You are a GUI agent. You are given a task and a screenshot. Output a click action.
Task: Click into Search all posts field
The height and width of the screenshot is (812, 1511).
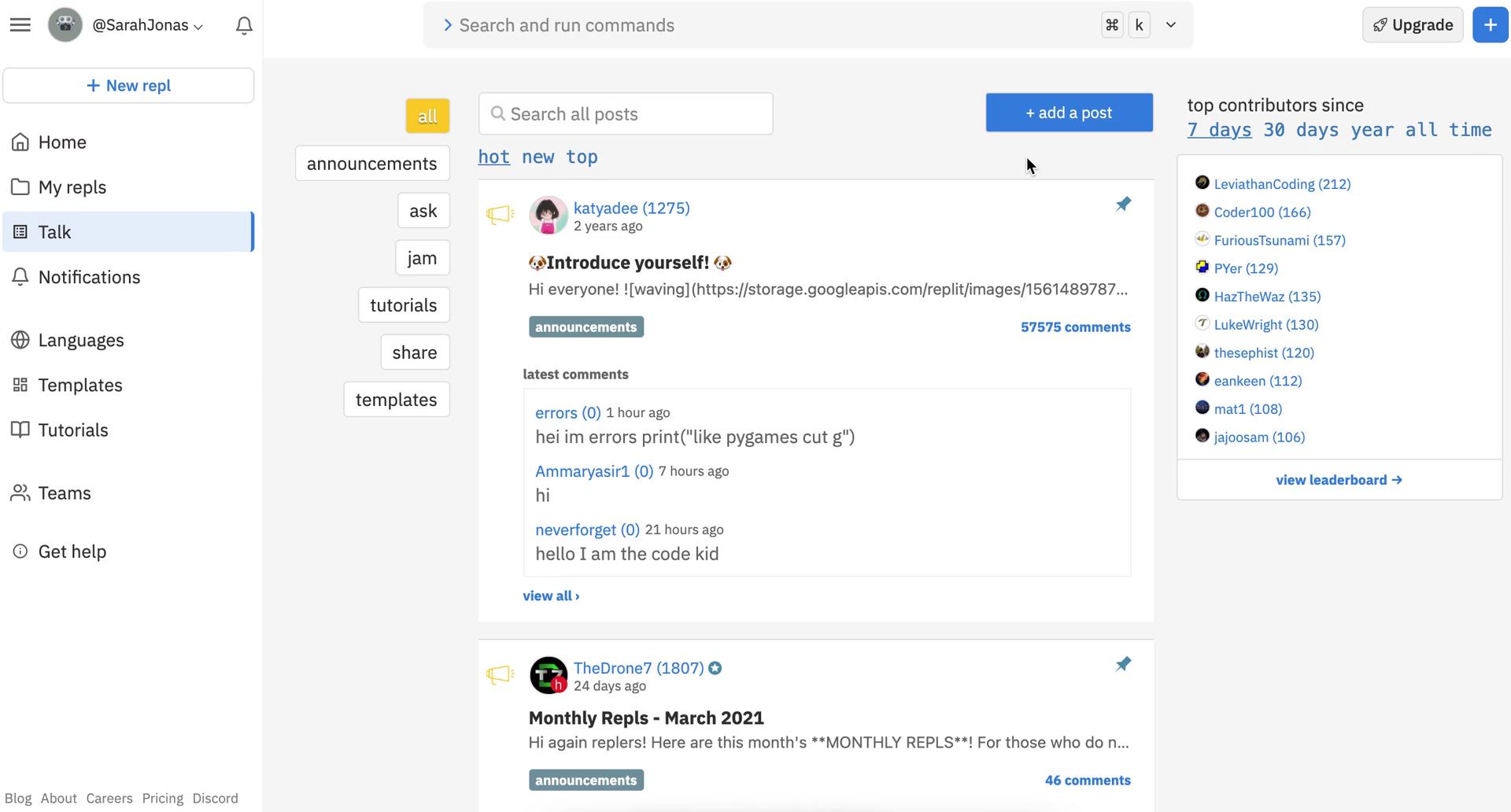click(626, 114)
